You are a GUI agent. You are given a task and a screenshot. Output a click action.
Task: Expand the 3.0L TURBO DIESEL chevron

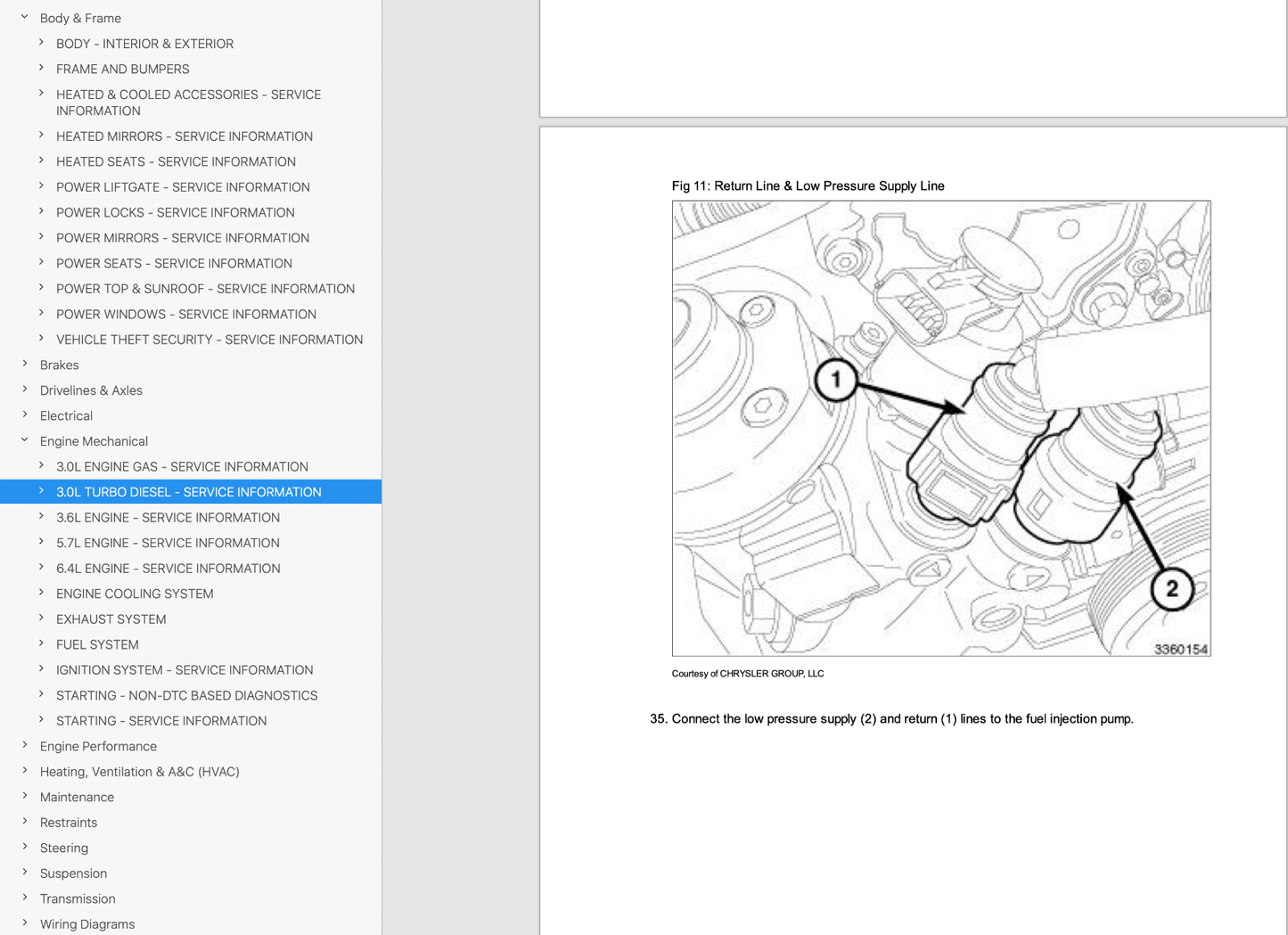click(41, 491)
